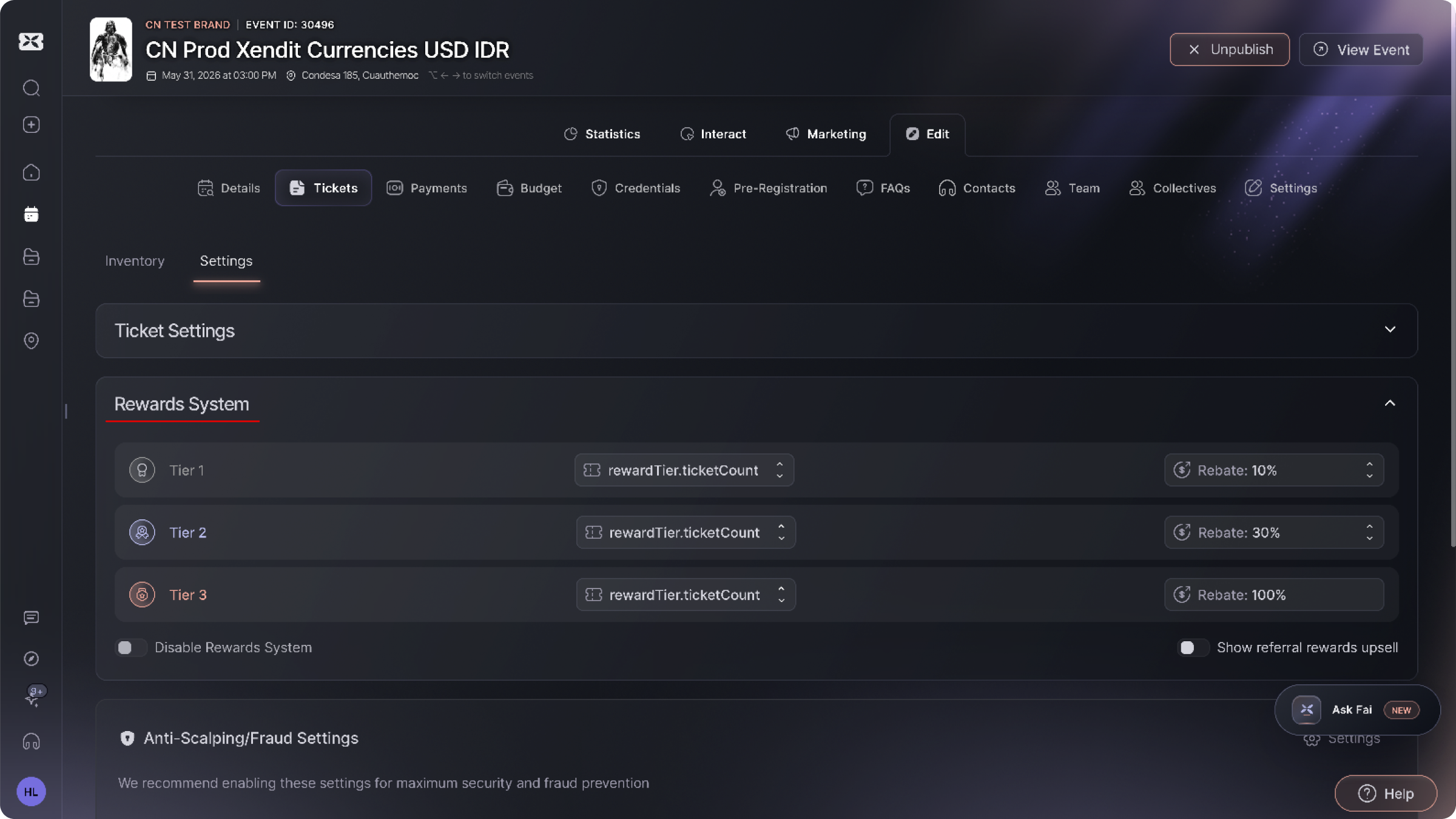Open the Tickets sub-tab
Image resolution: width=1456 pixels, height=819 pixels.
tap(323, 188)
